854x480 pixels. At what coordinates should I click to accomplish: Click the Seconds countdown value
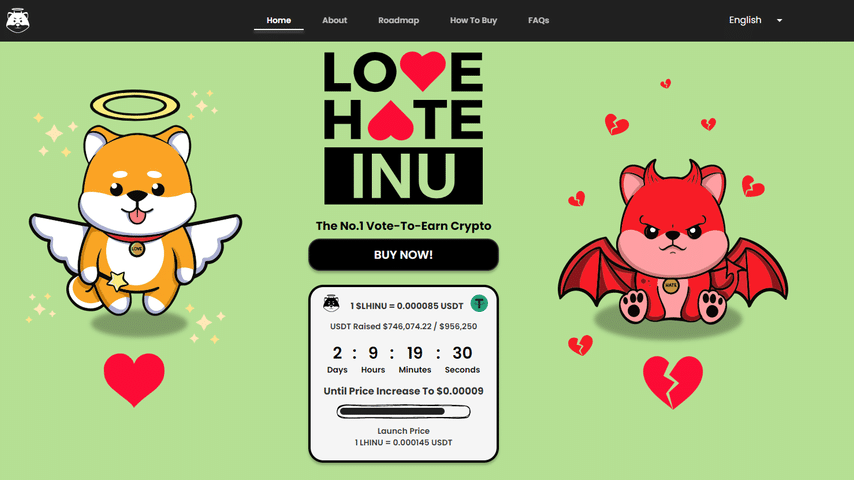tap(462, 353)
